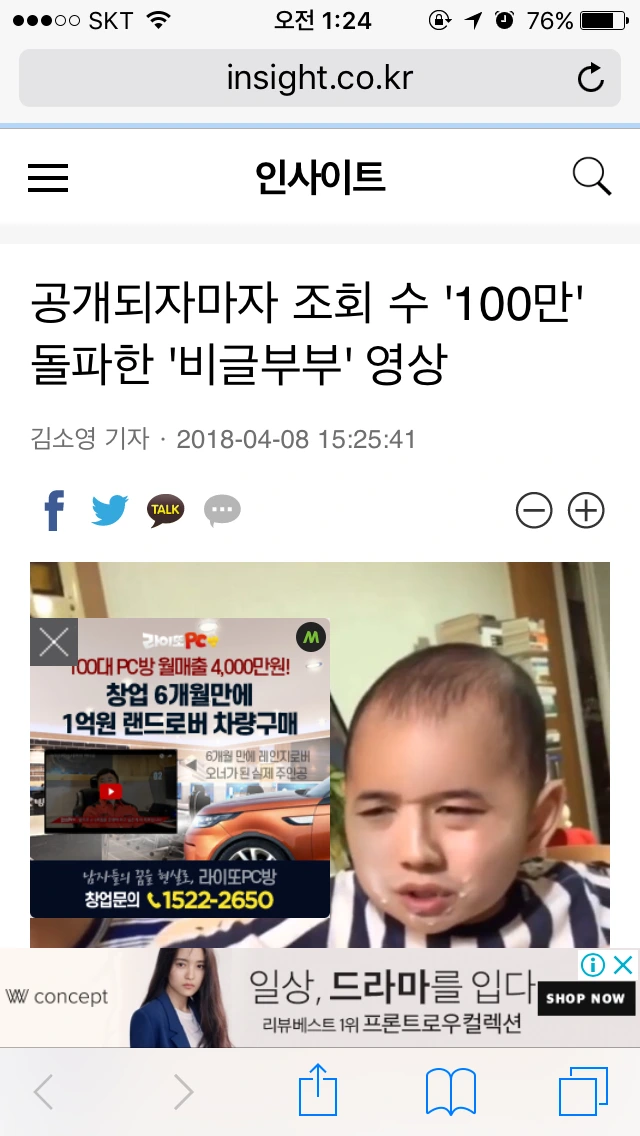Play the YouTube video in ad
The image size is (640, 1136).
pyautogui.click(x=110, y=791)
